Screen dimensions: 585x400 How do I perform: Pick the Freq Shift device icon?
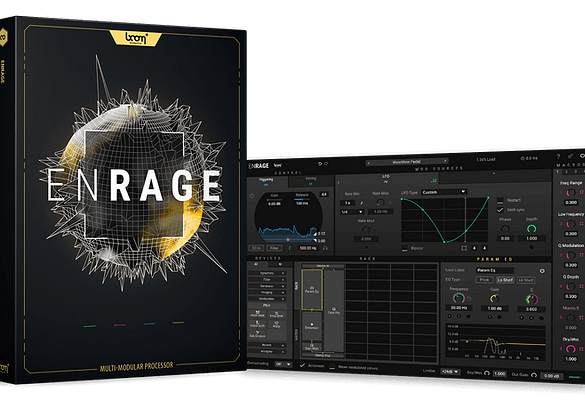[276, 314]
